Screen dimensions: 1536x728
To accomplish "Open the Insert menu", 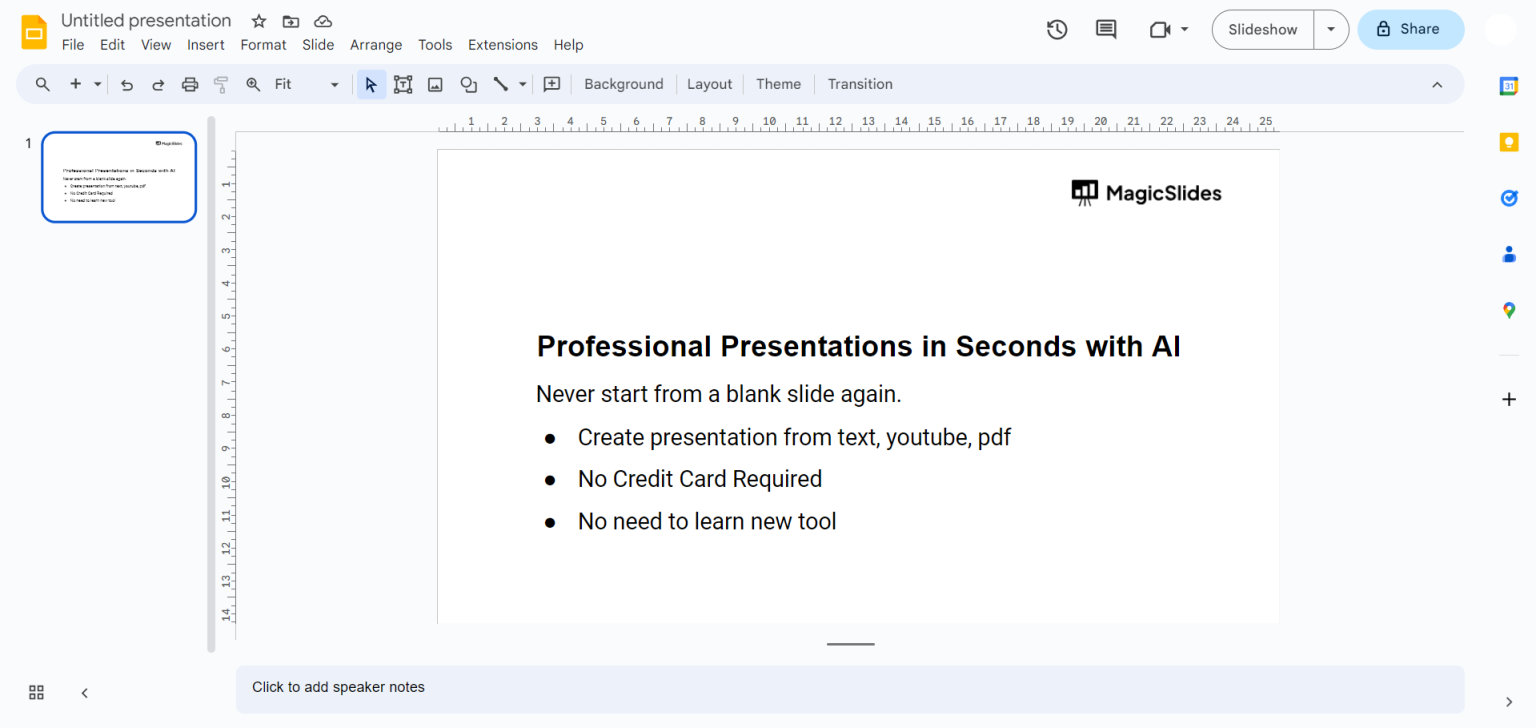I will [x=206, y=45].
